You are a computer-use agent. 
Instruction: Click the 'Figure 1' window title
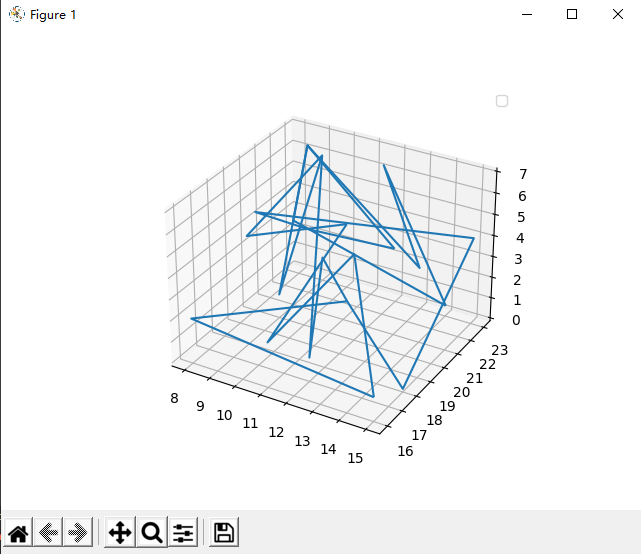(53, 15)
